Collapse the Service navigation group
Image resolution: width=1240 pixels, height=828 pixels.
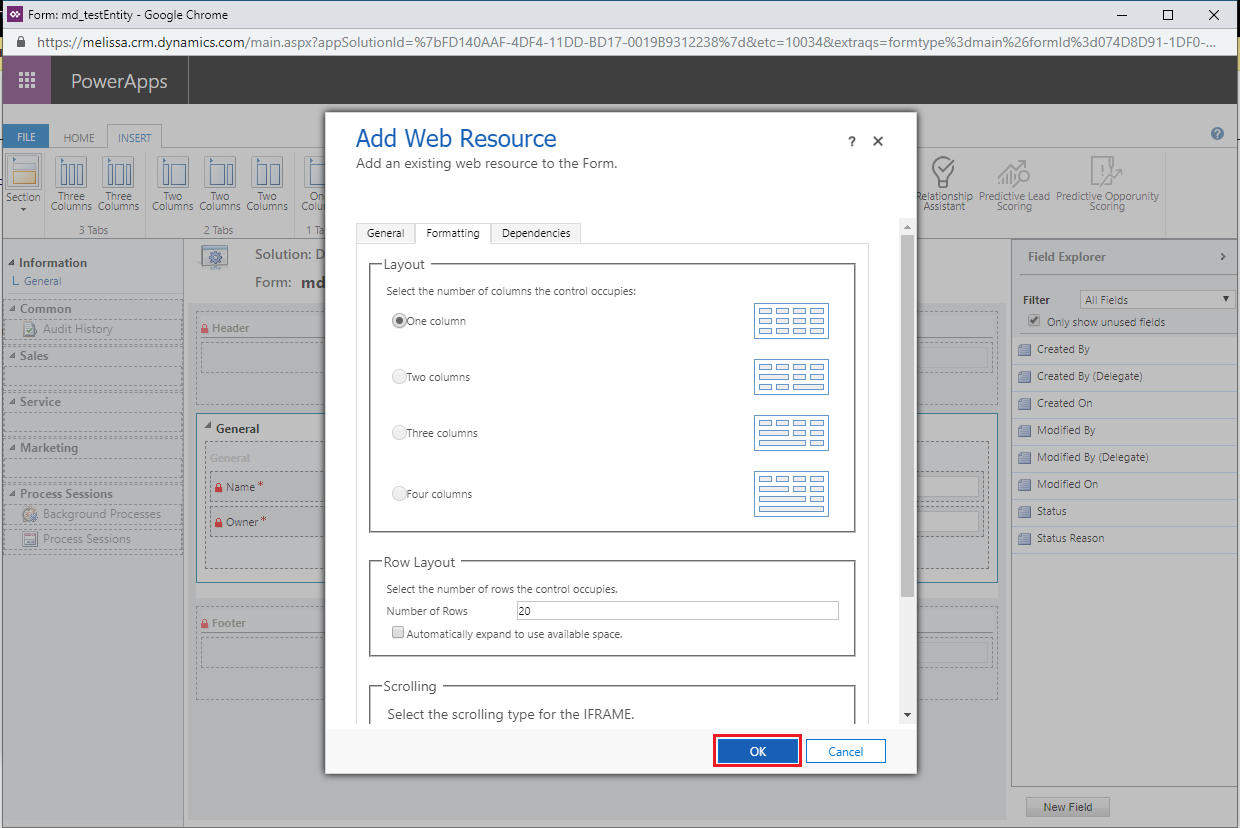point(13,402)
